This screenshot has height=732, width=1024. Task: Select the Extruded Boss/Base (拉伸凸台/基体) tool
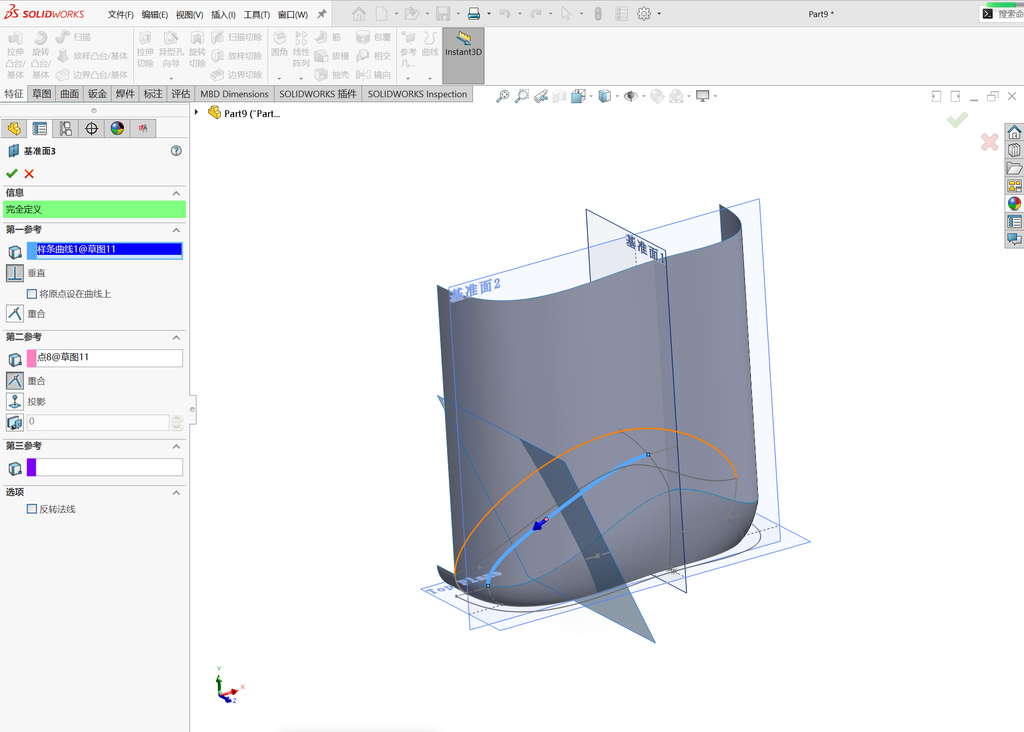(15, 55)
